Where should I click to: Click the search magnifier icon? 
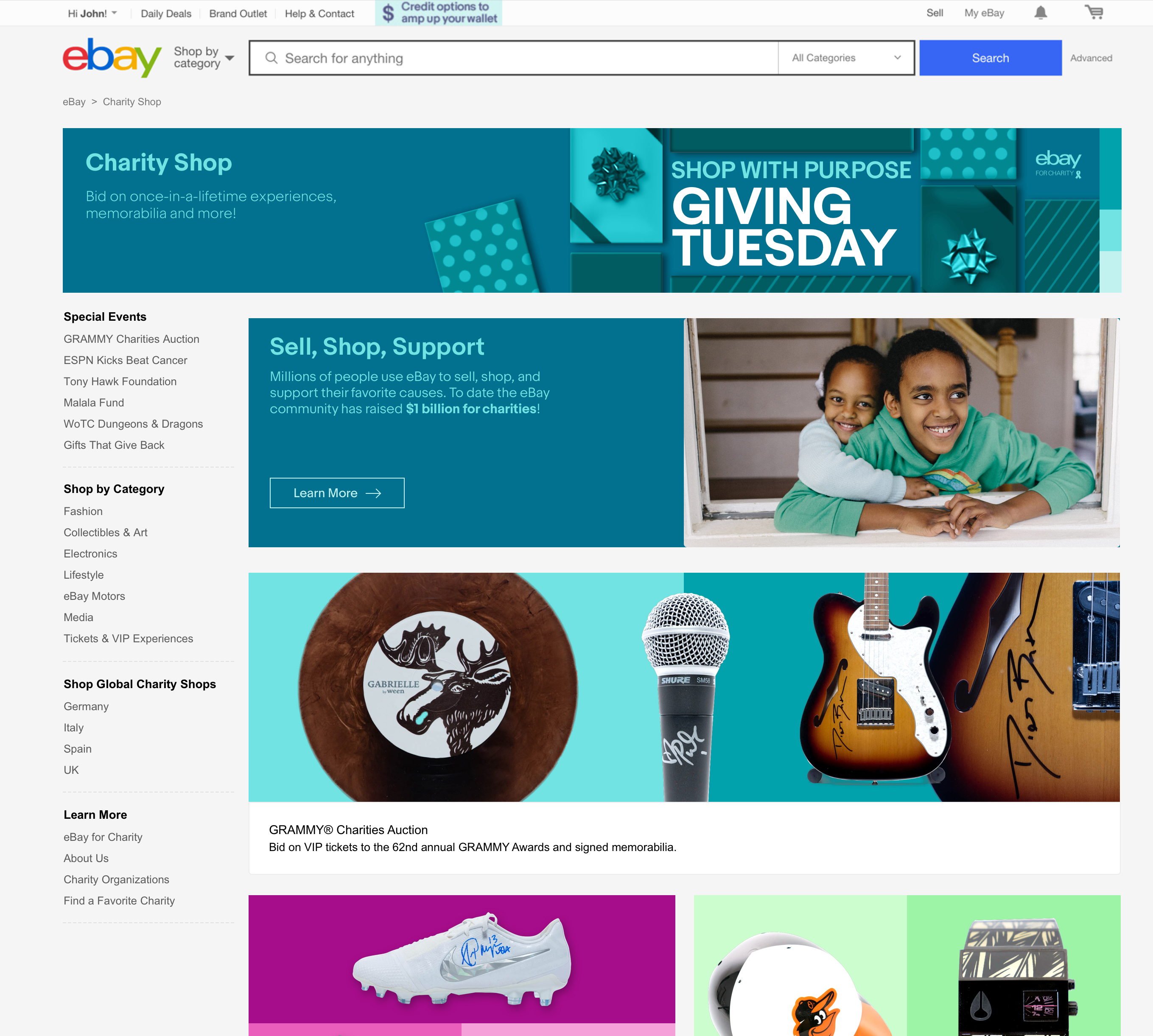271,58
